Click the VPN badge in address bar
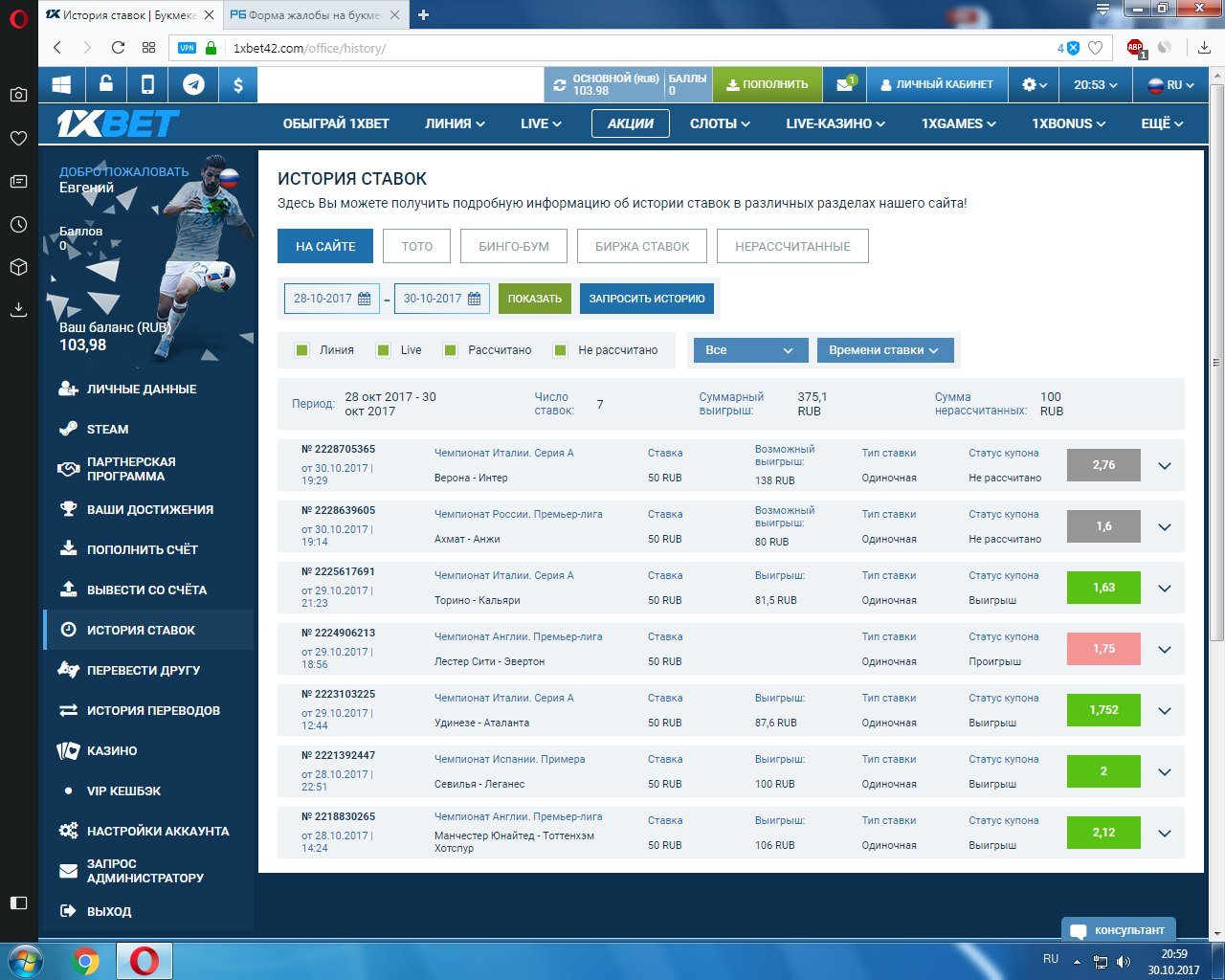The width and height of the screenshot is (1225, 980). 188,48
